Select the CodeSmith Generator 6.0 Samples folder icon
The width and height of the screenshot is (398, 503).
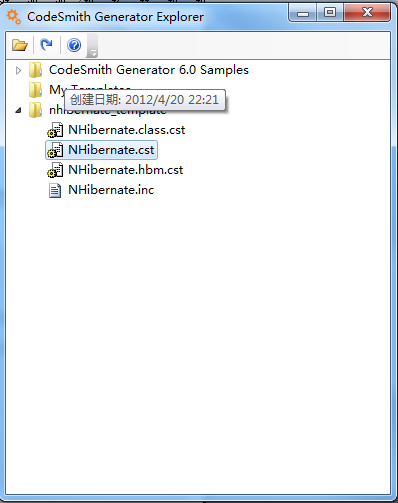coord(35,70)
